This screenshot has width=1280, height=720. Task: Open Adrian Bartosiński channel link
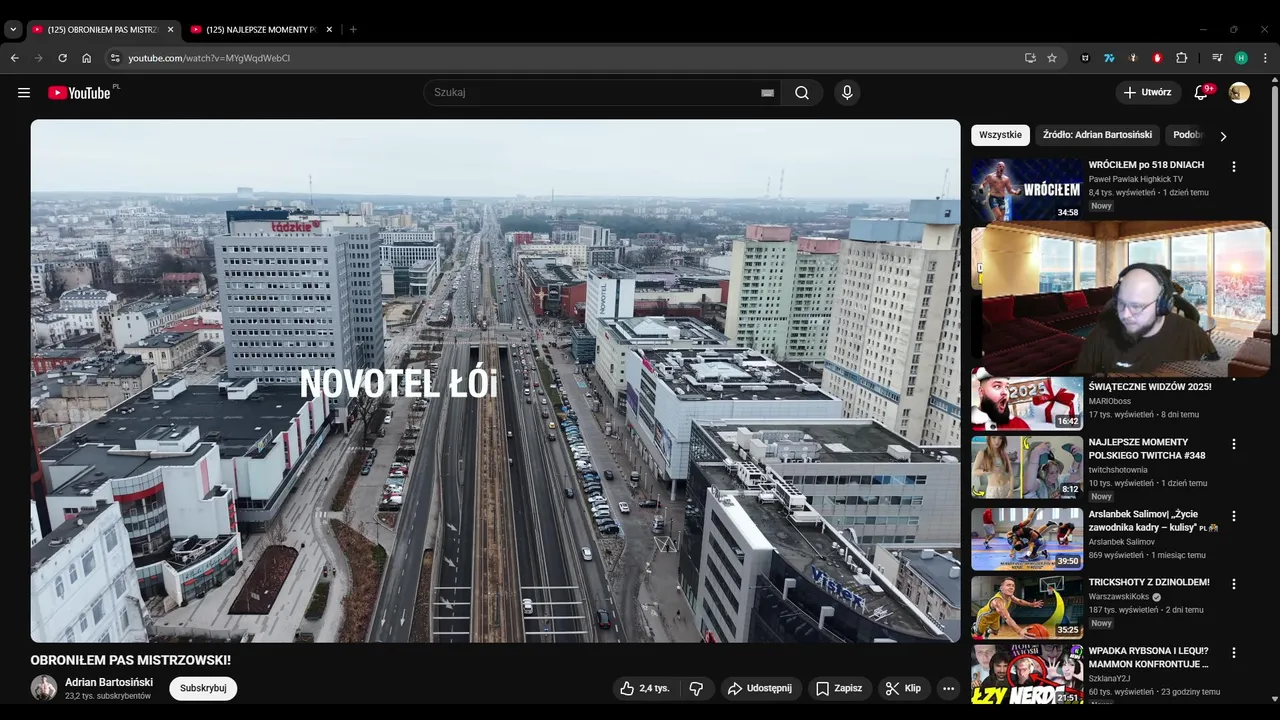[x=109, y=682]
